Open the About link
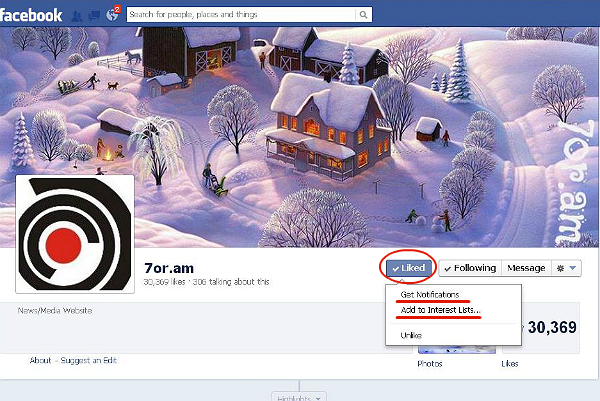600x401 pixels. point(40,360)
